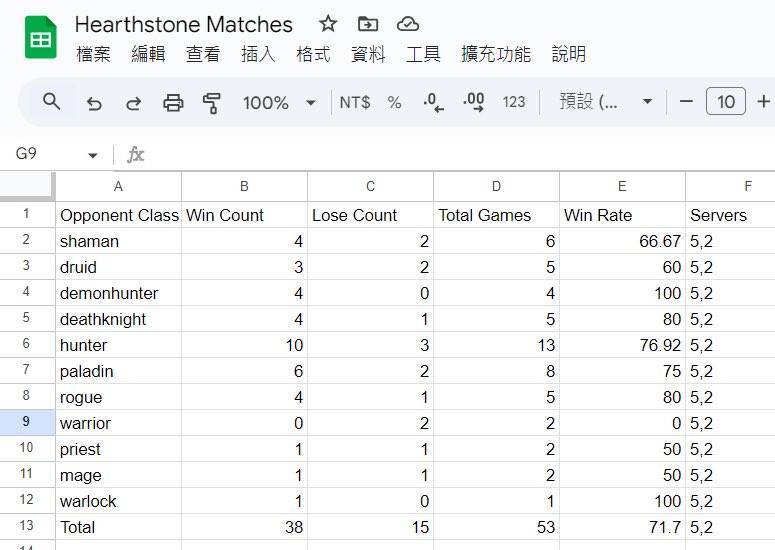Open the 插入 (Insert) menu
The image size is (775, 550).
(x=258, y=54)
